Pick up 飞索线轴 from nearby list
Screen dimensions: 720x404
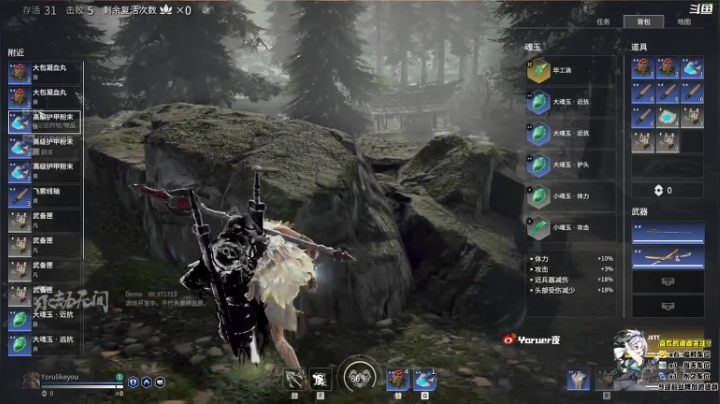tap(45, 196)
